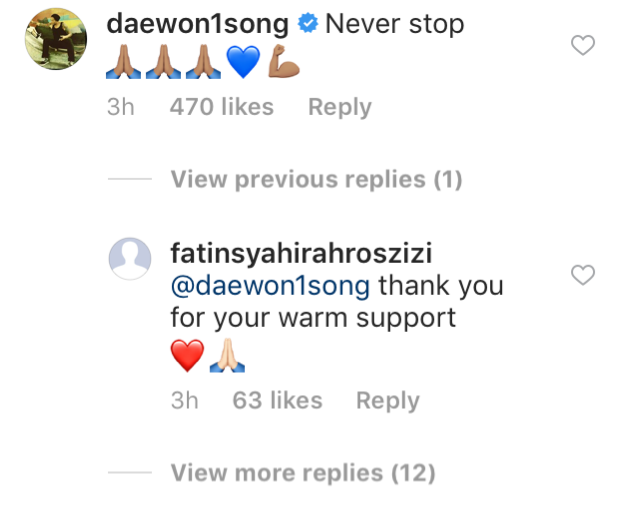This screenshot has height=509, width=639.
Task: View who gave 63 likes
Action: pos(278,401)
